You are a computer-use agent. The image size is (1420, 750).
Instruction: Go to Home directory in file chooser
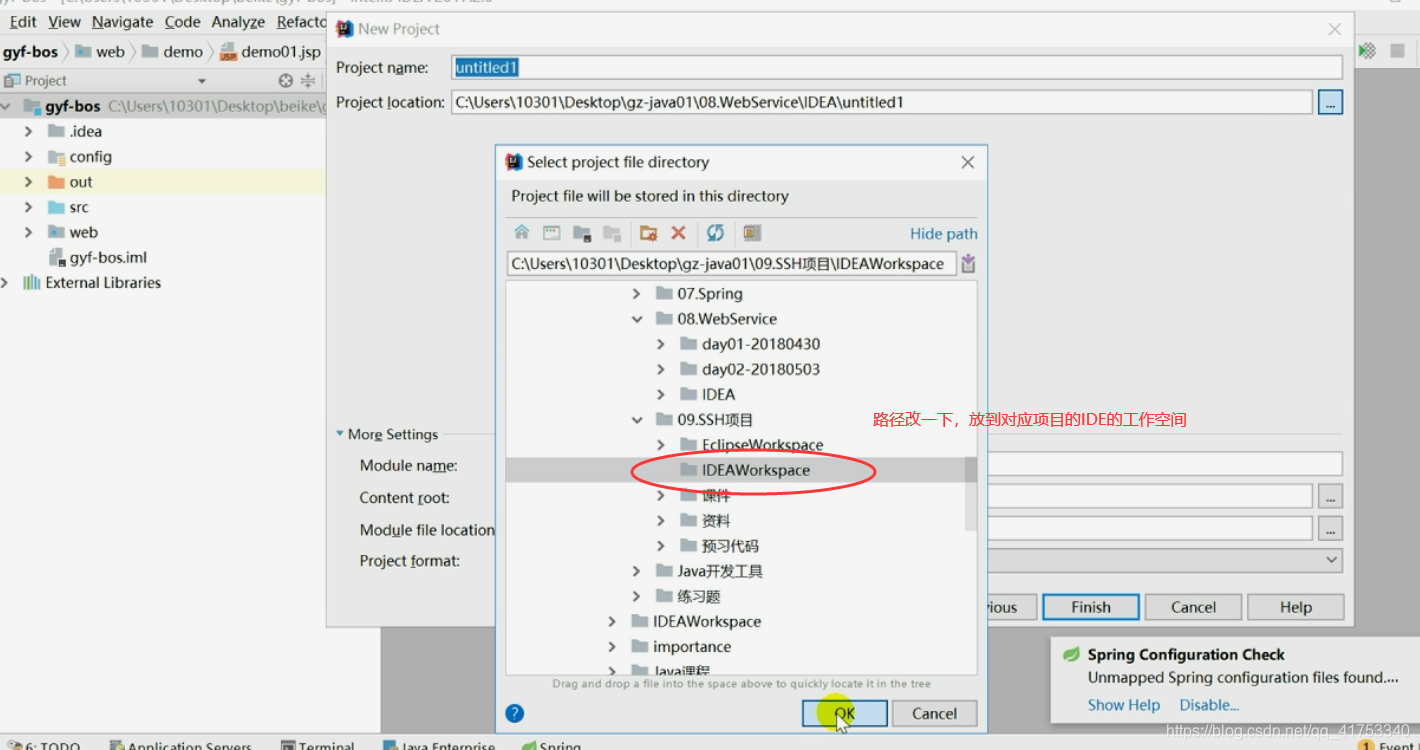(x=522, y=233)
